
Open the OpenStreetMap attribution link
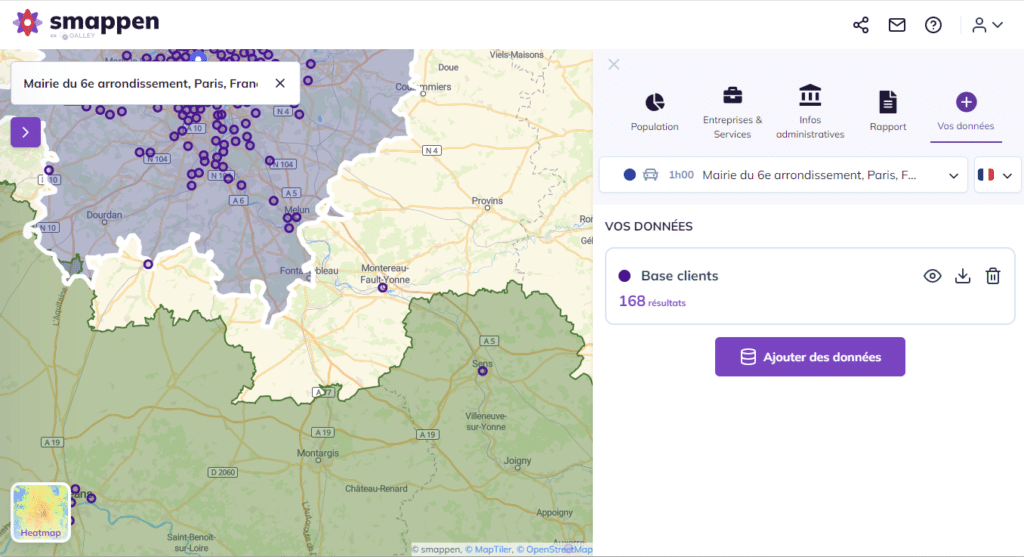[554, 550]
